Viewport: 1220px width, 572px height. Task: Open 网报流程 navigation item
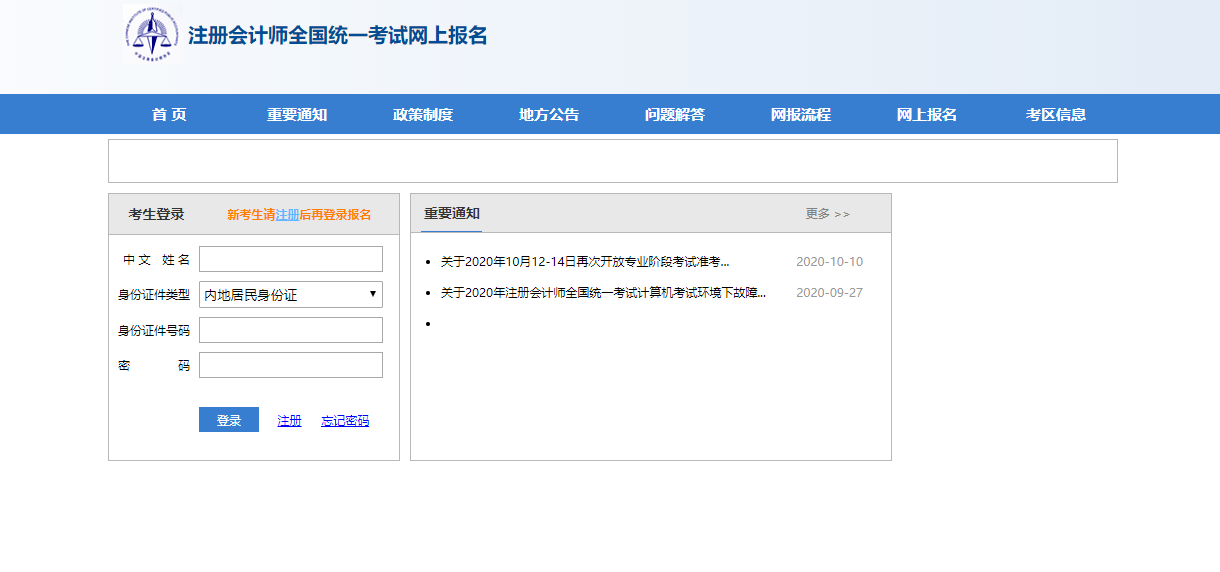pyautogui.click(x=801, y=115)
